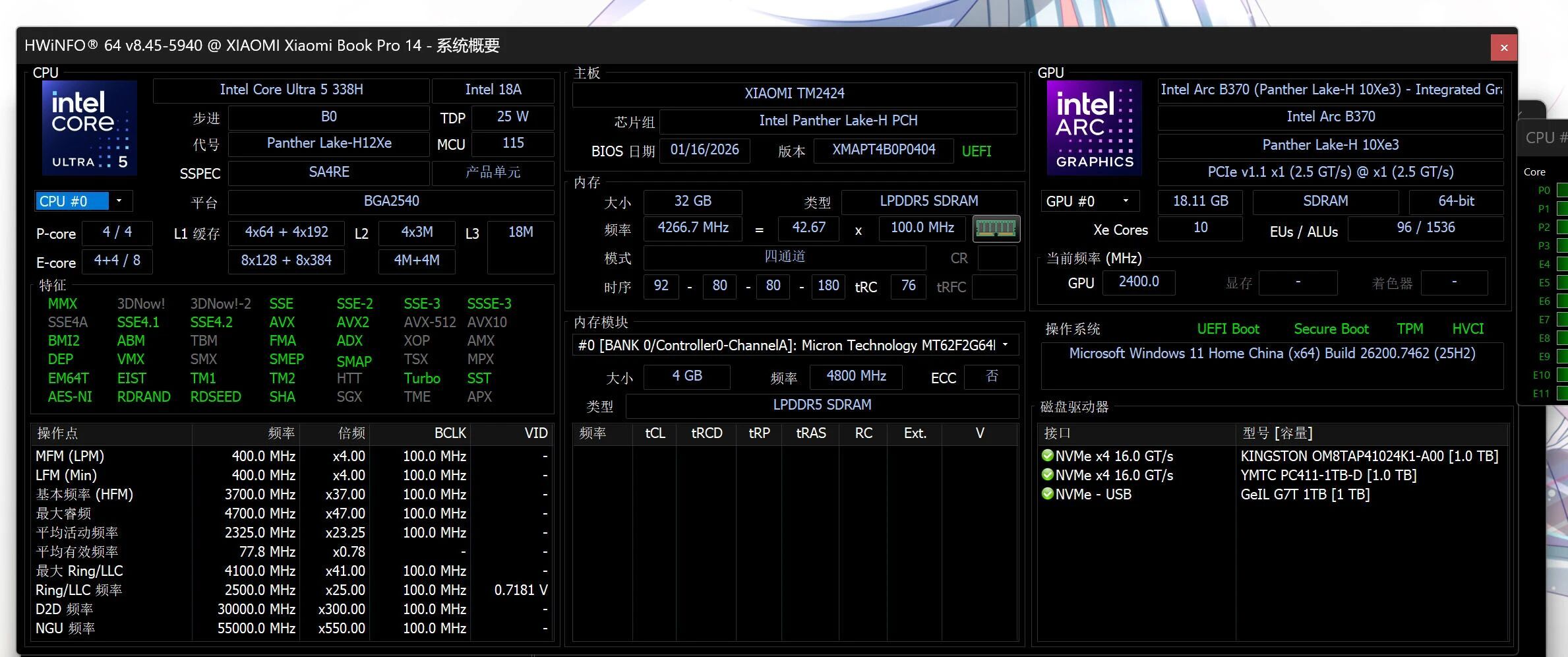1568x657 pixels.
Task: Open the GPU #0 selector dropdown
Action: [1091, 201]
